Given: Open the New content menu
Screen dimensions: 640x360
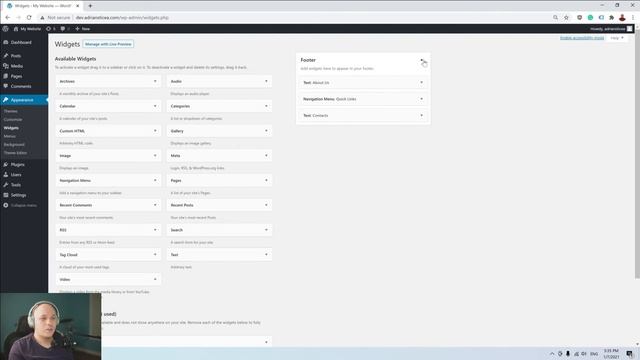Looking at the screenshot, I should [82, 29].
